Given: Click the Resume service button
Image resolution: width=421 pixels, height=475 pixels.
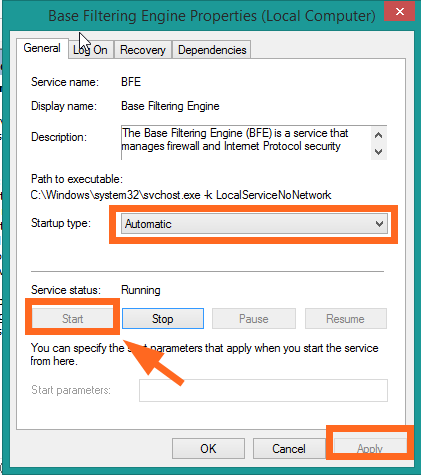Looking at the screenshot, I should (x=346, y=319).
